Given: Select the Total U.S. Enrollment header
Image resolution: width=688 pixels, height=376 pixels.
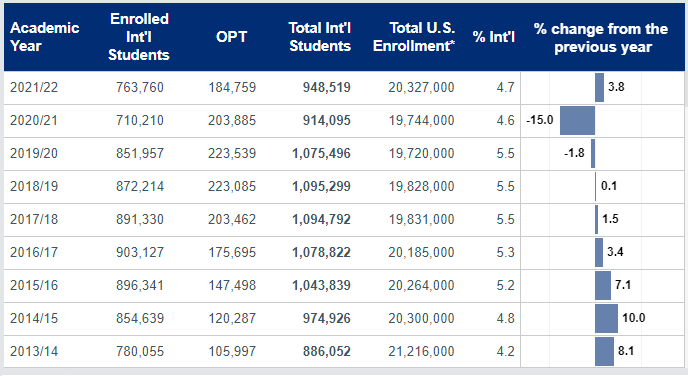Looking at the screenshot, I should pos(414,37).
